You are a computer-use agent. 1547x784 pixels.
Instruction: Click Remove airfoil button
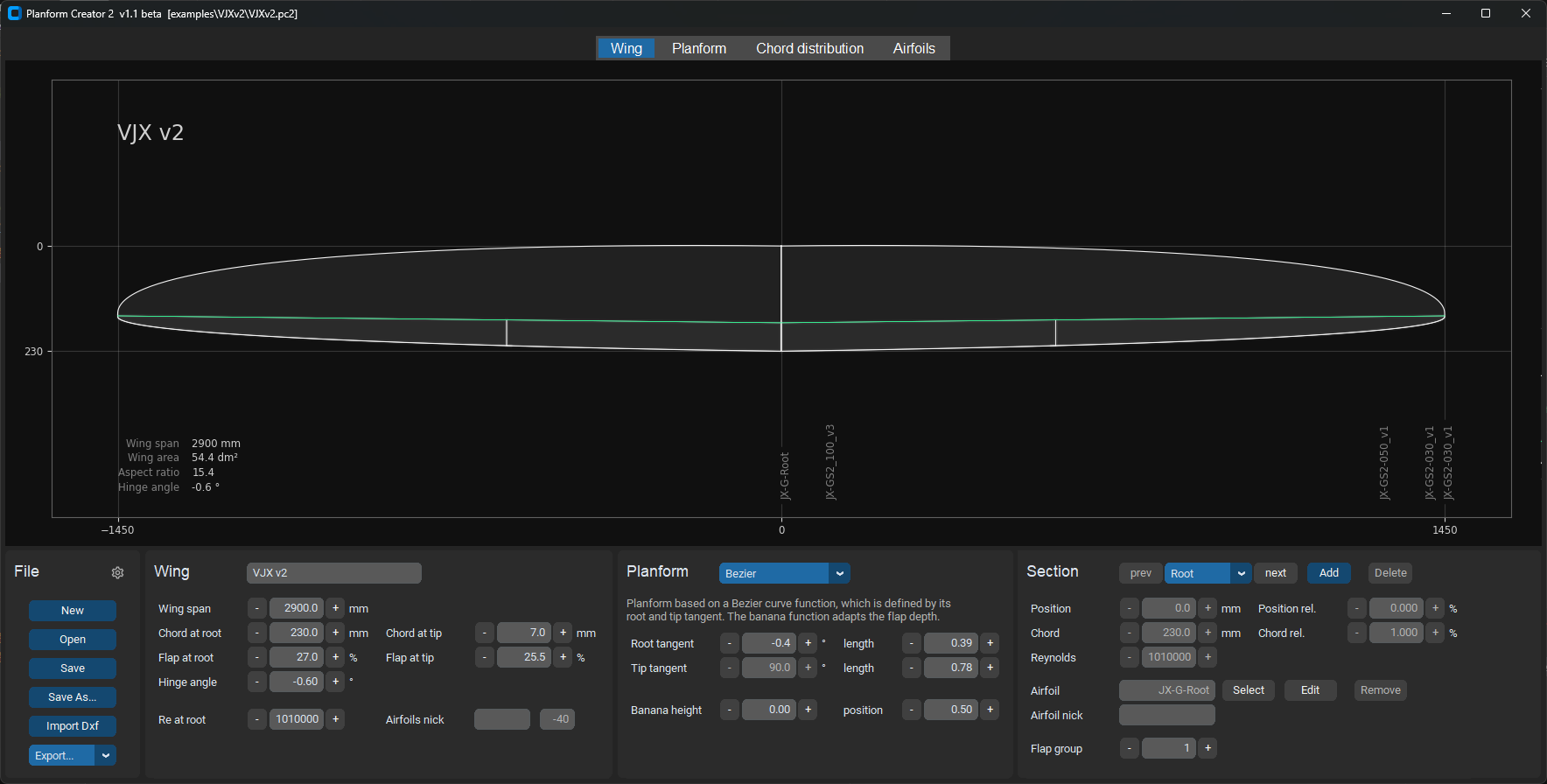1381,690
